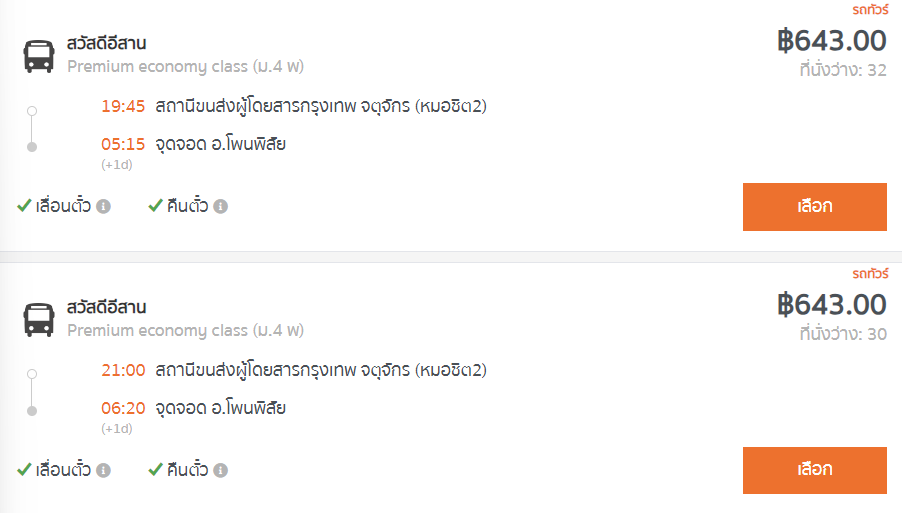Screen dimensions: 902x513
Task: Click the 06:20 arrival time
Action: coord(123,408)
